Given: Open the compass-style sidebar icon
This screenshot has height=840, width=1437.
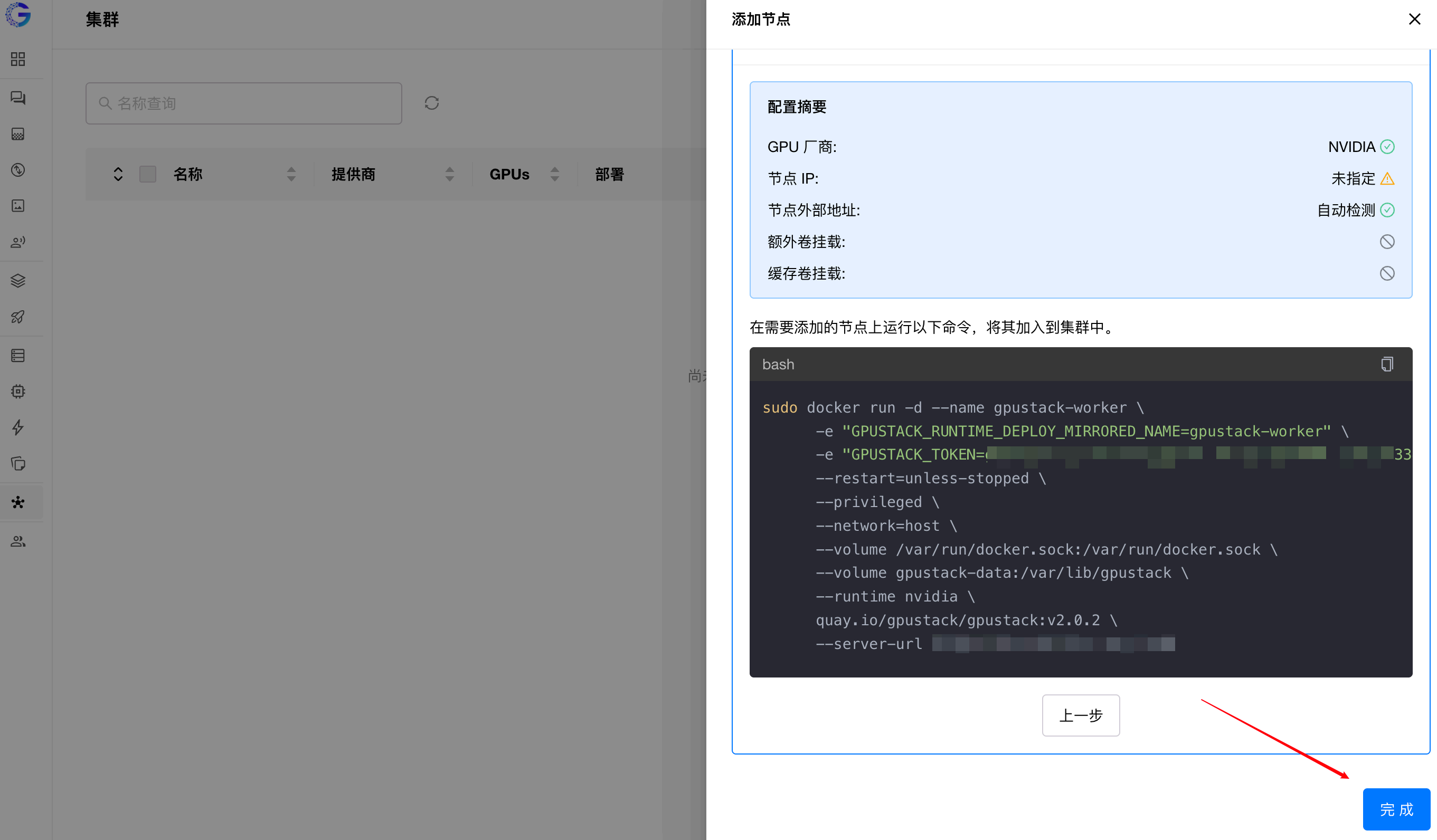Looking at the screenshot, I should click(18, 170).
